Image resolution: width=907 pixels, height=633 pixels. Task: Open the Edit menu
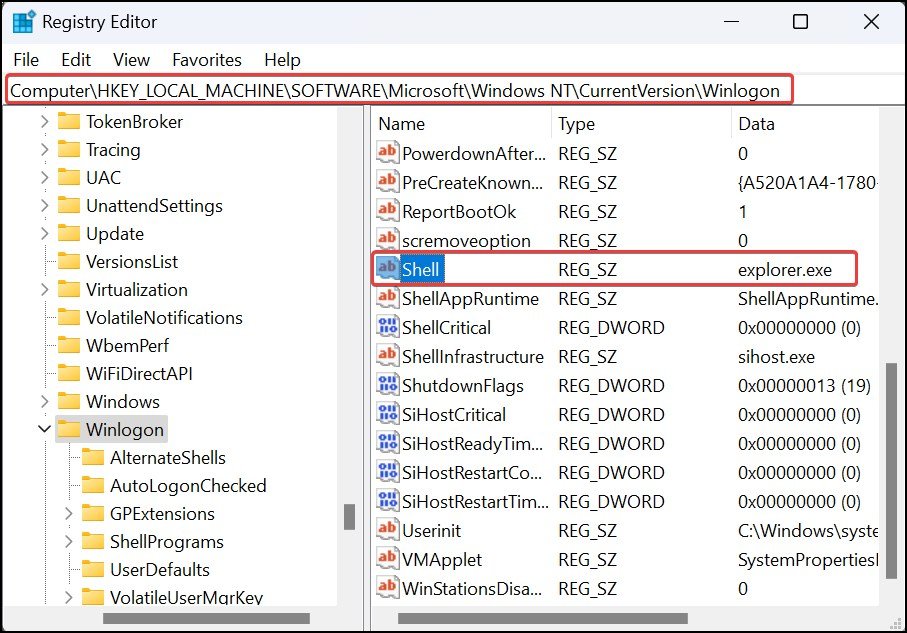tap(76, 60)
